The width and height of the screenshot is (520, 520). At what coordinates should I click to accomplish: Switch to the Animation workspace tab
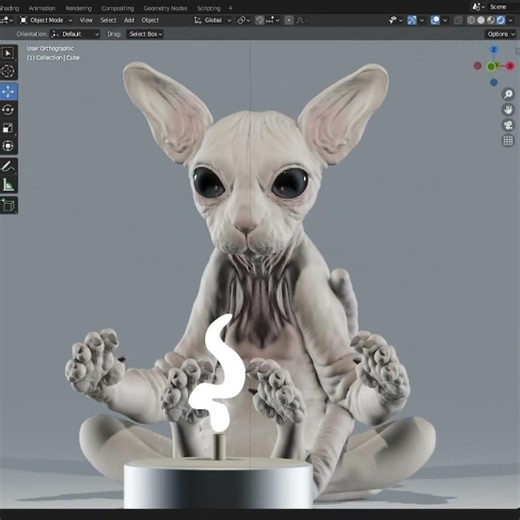coord(42,8)
